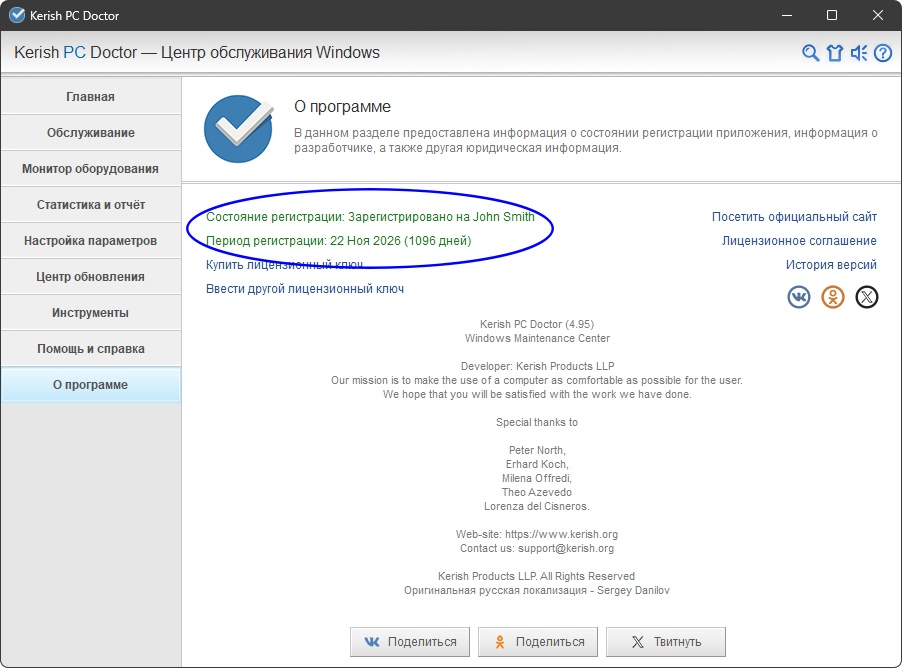Click Web-site https://www.kerish.org text
902x668 pixels.
[537, 535]
